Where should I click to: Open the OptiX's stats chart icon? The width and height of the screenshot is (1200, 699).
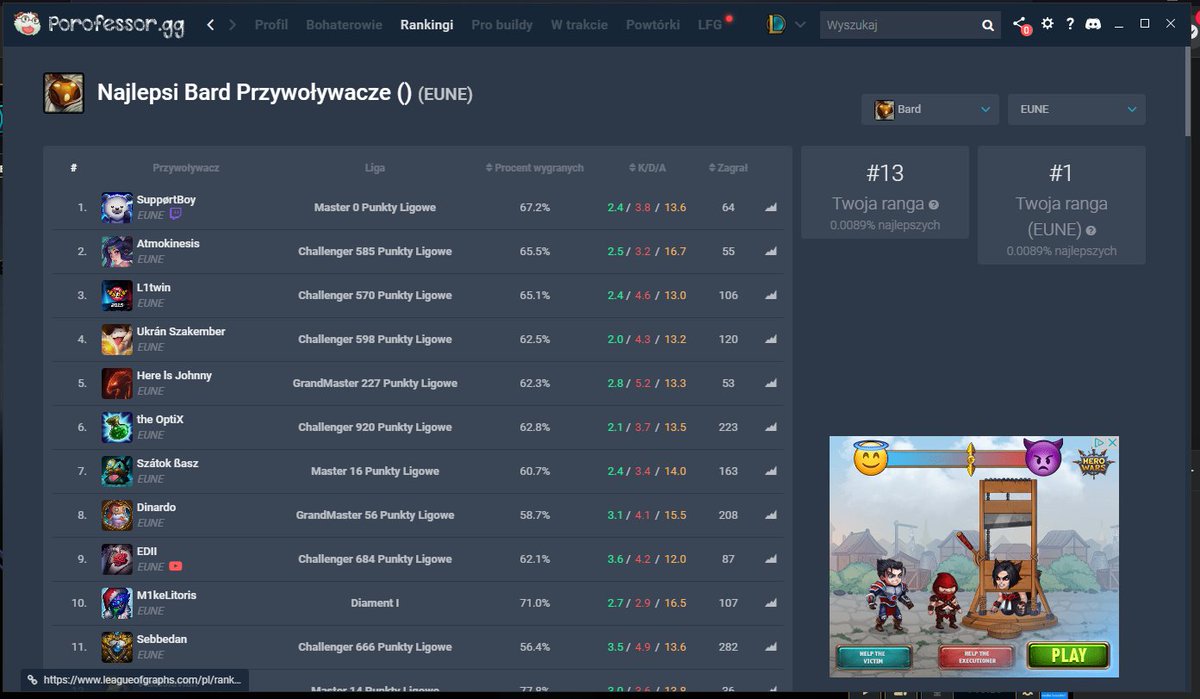point(771,428)
